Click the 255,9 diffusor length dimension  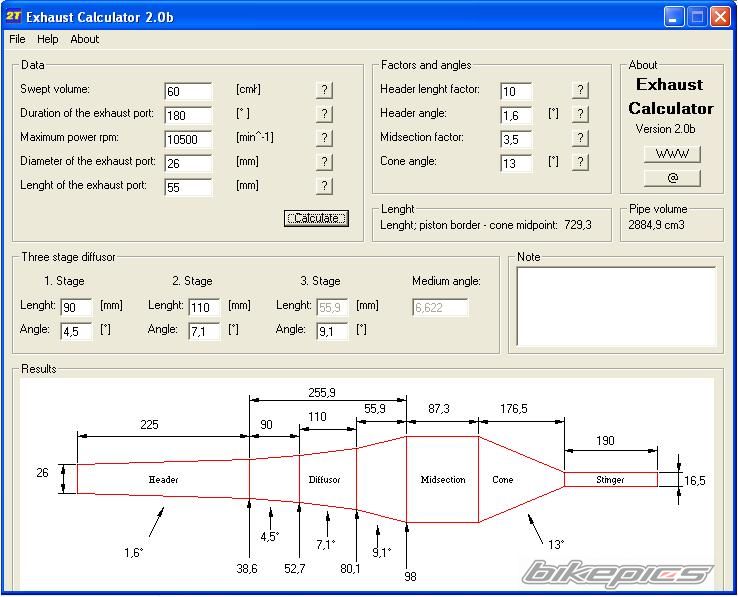322,393
